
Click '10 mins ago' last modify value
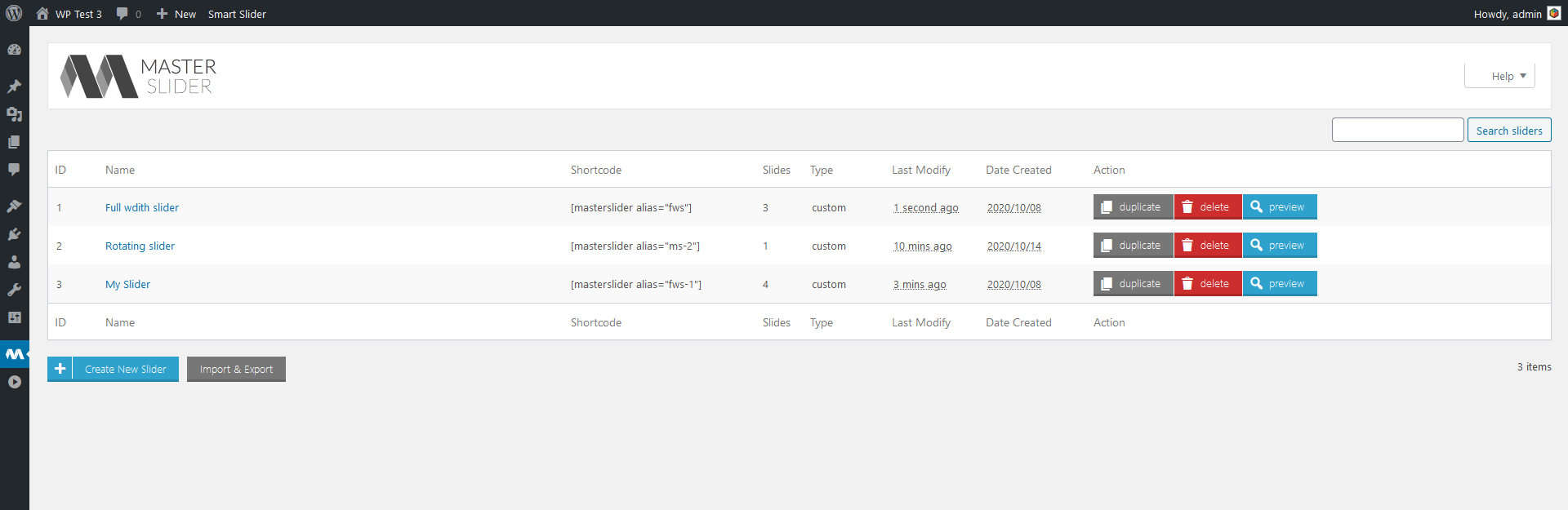tap(923, 246)
